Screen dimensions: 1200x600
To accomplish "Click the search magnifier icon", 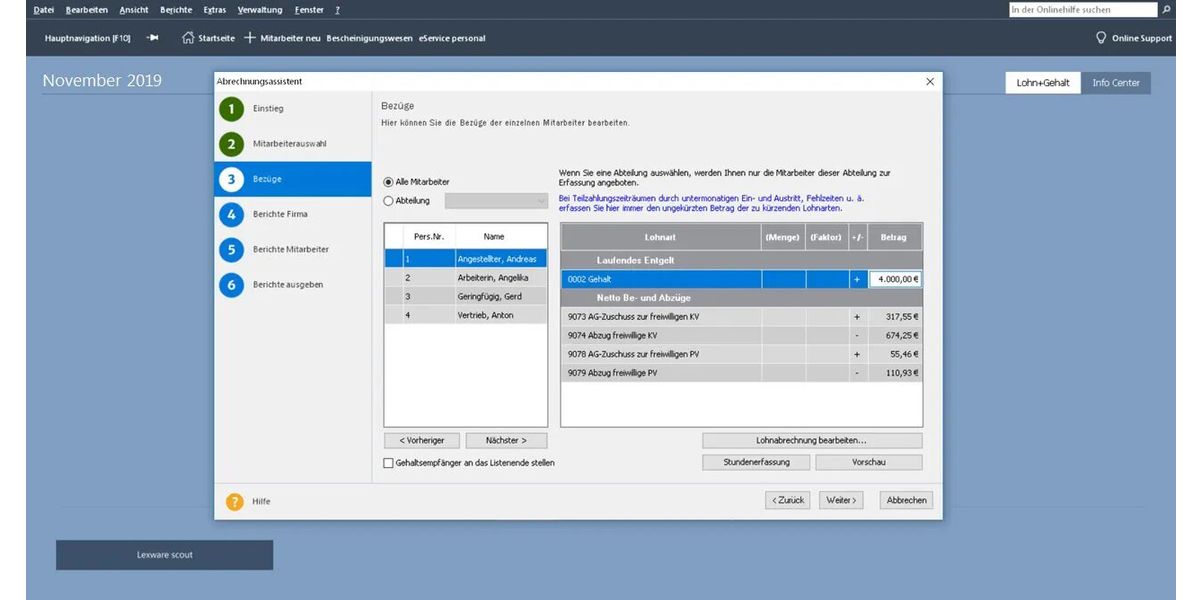I will pyautogui.click(x=1166, y=10).
